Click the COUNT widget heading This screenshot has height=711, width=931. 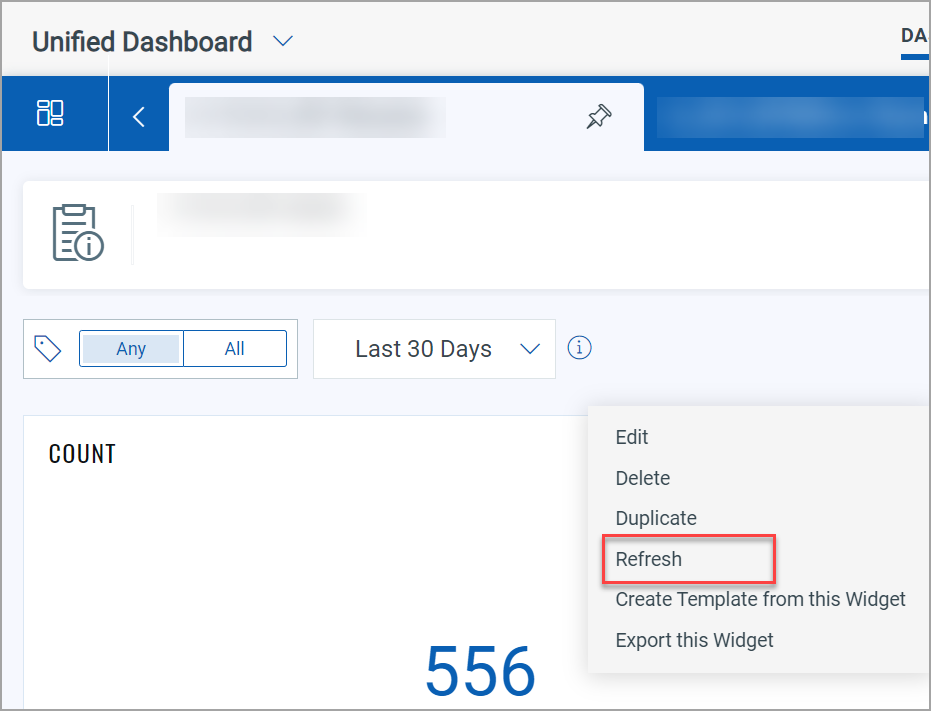click(x=82, y=454)
